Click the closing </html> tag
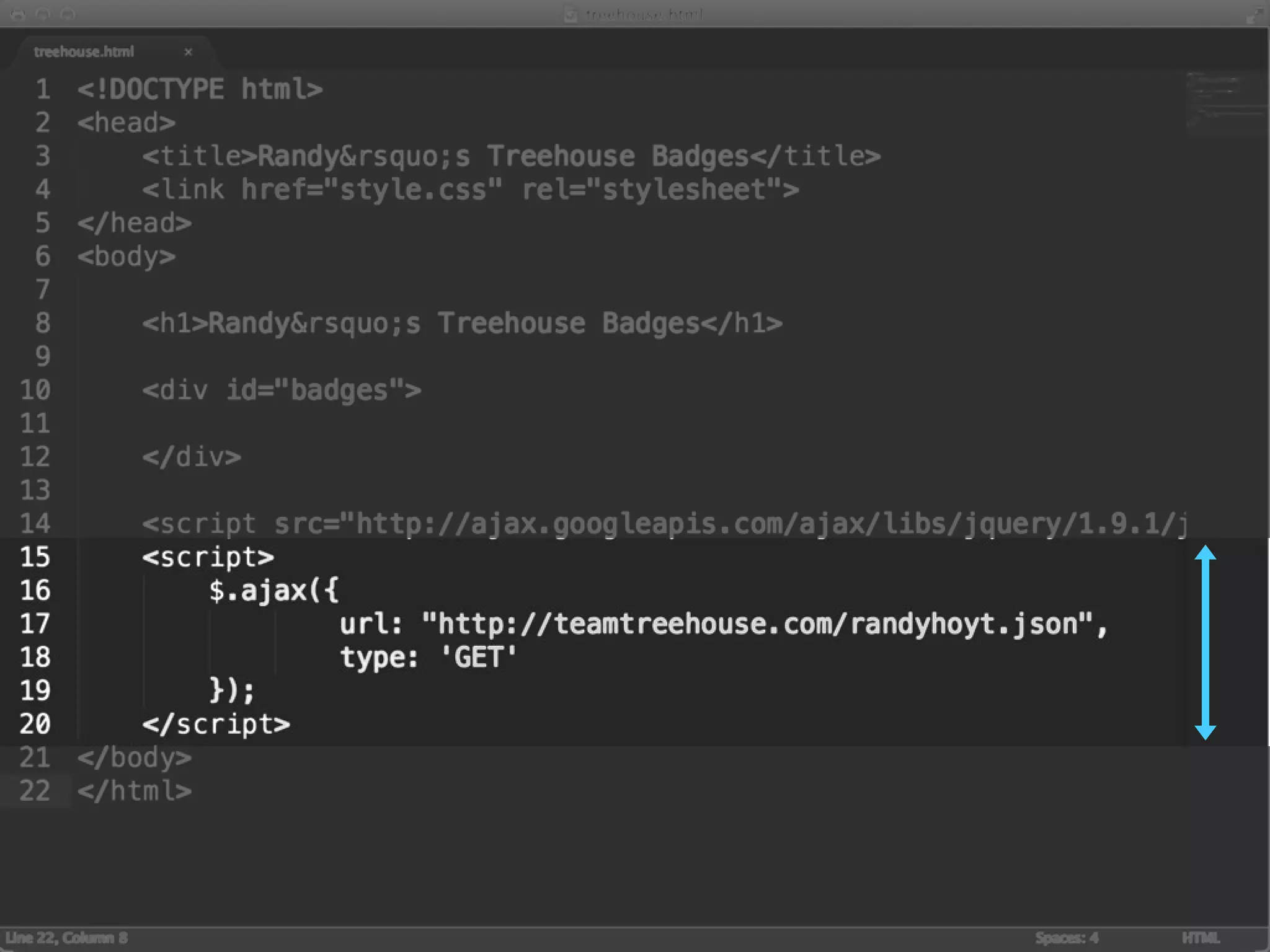Image resolution: width=1270 pixels, height=952 pixels. pos(135,791)
